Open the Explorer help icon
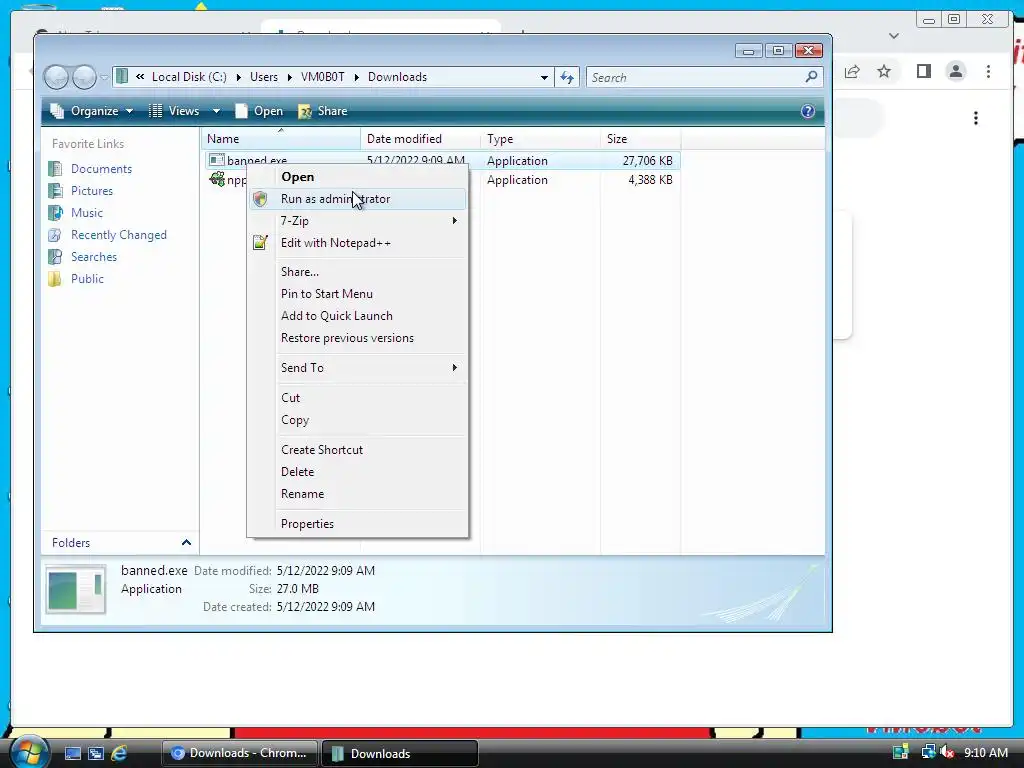This screenshot has width=1024, height=768. [808, 111]
